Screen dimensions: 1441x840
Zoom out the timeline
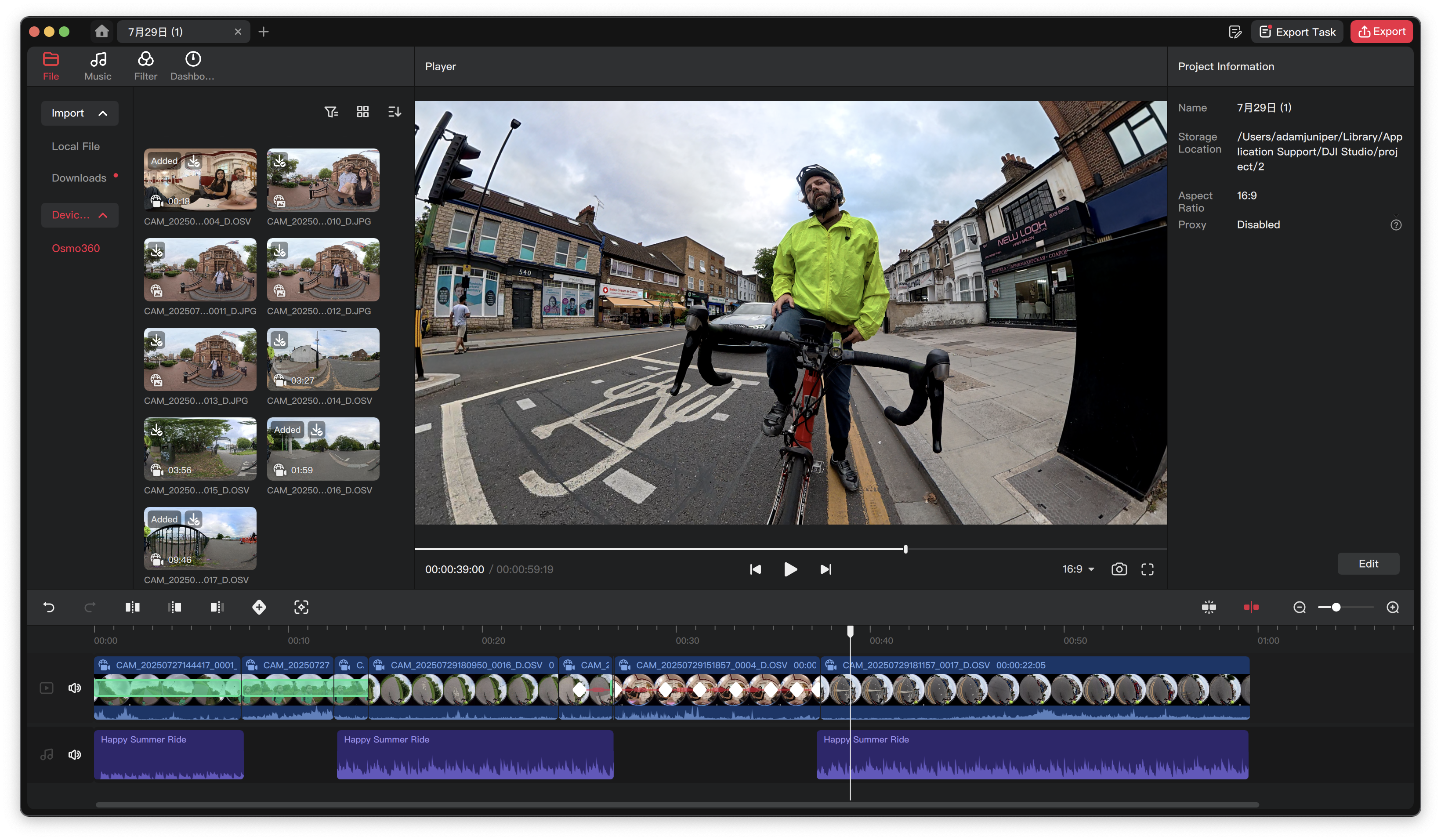click(x=1299, y=607)
